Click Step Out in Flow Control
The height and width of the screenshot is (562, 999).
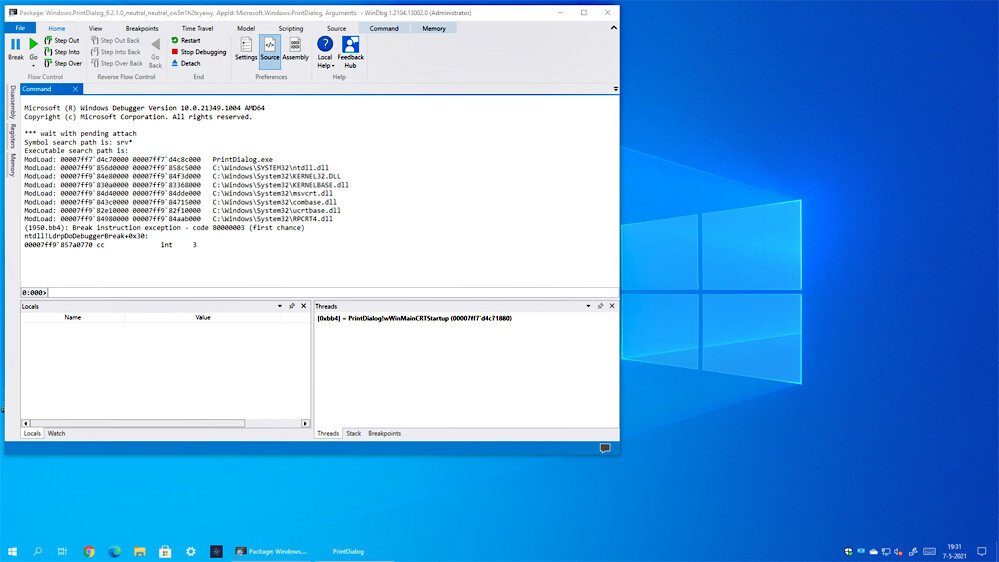tap(62, 40)
